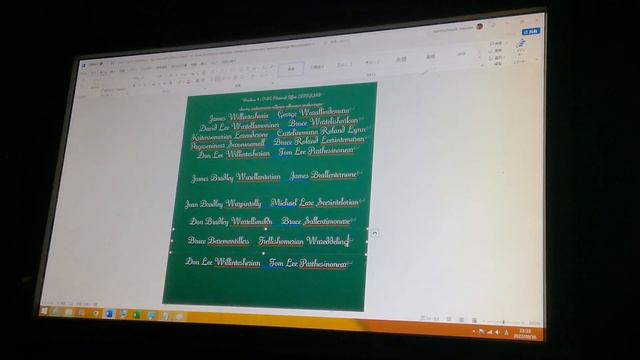This screenshot has width=640, height=360.
Task: Open the taskbar clock and date
Action: (x=525, y=333)
